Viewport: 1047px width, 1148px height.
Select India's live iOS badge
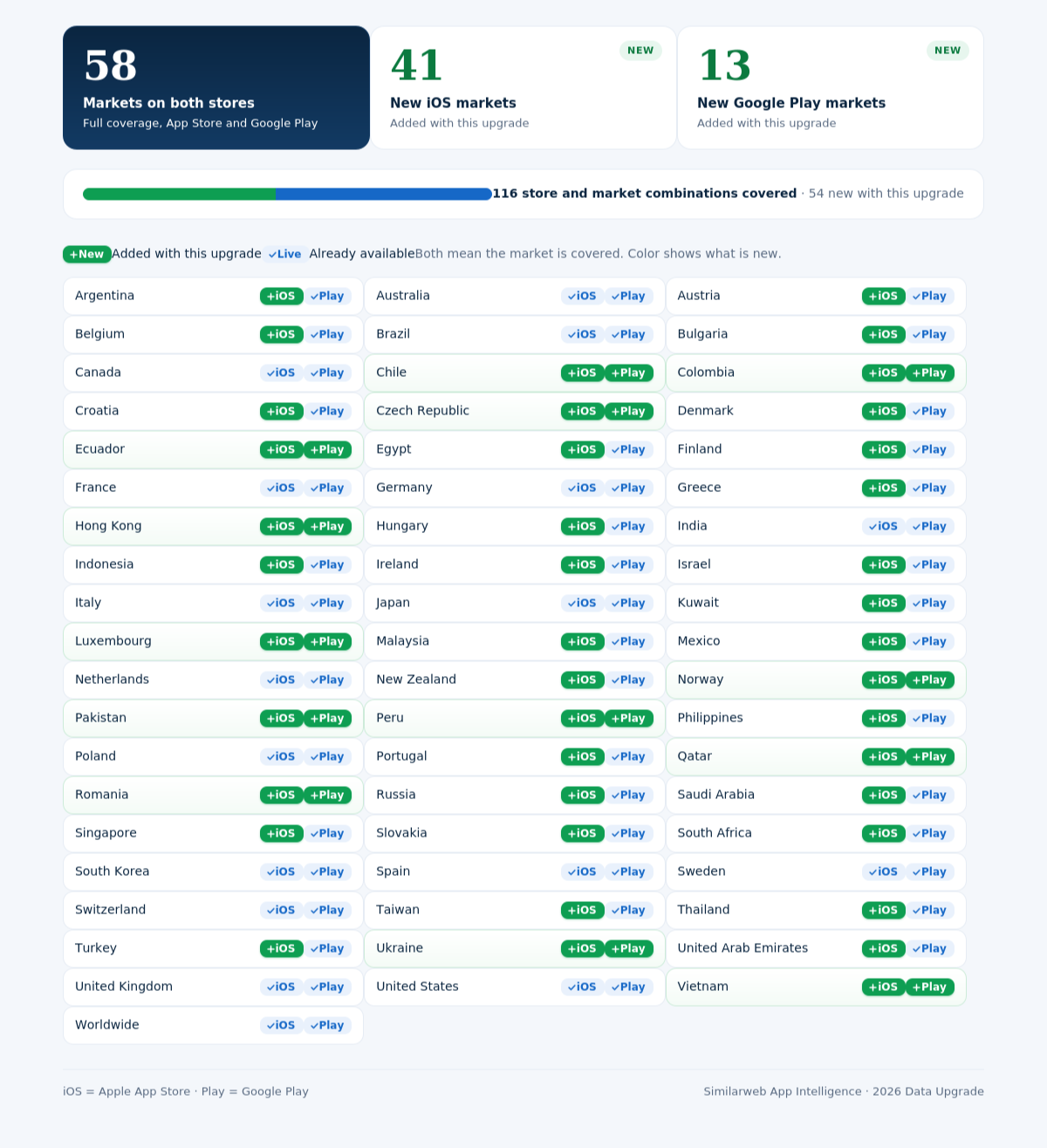tap(883, 526)
